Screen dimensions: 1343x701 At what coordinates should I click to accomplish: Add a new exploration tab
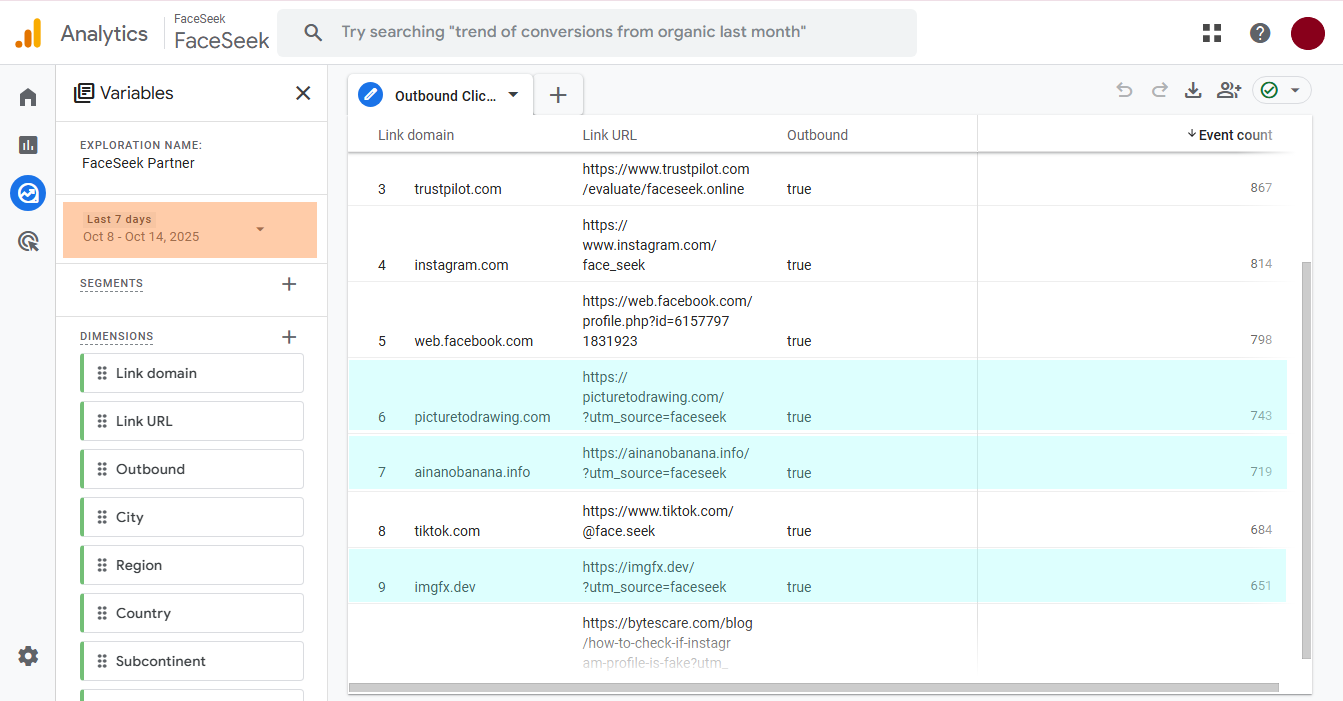(x=558, y=95)
